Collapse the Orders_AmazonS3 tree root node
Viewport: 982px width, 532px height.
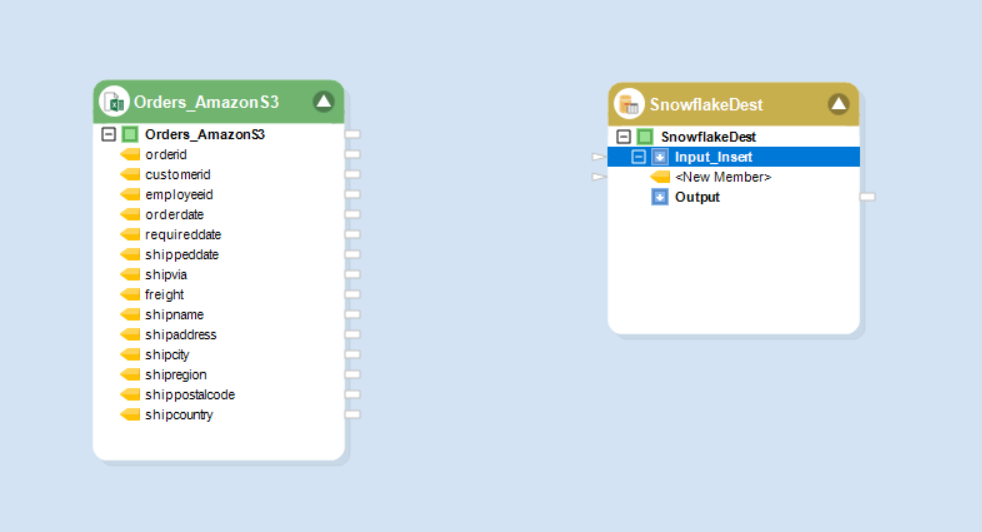point(109,135)
